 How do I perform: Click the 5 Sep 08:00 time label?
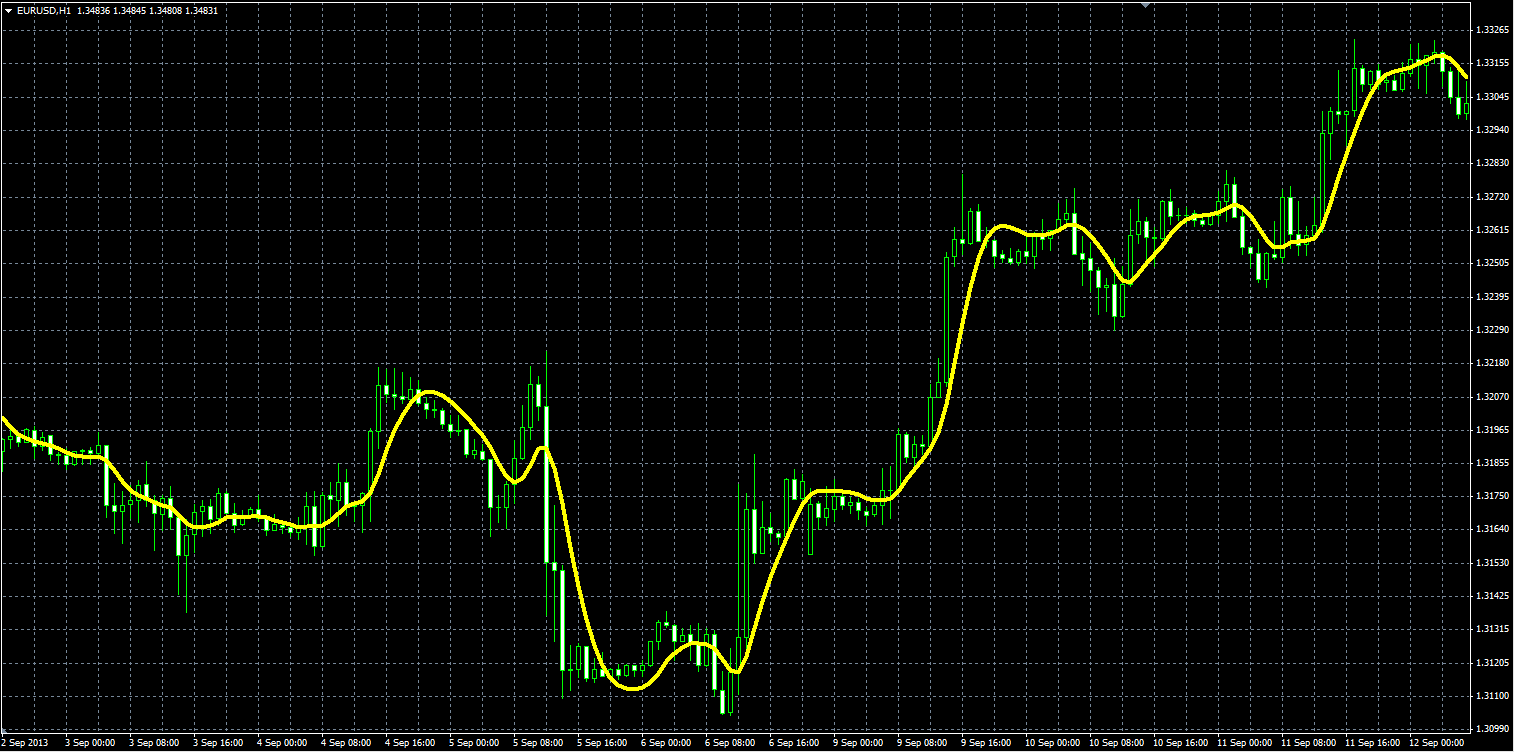pos(537,743)
